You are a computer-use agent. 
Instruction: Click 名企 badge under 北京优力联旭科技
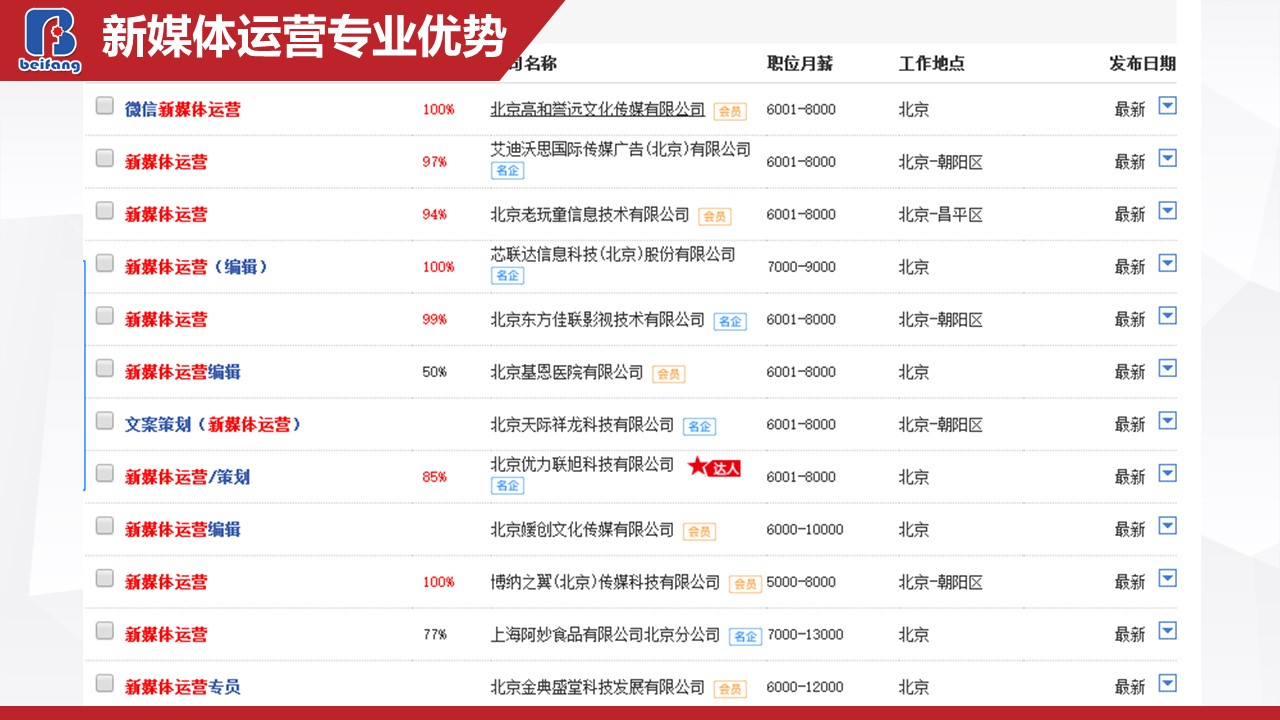coord(507,486)
